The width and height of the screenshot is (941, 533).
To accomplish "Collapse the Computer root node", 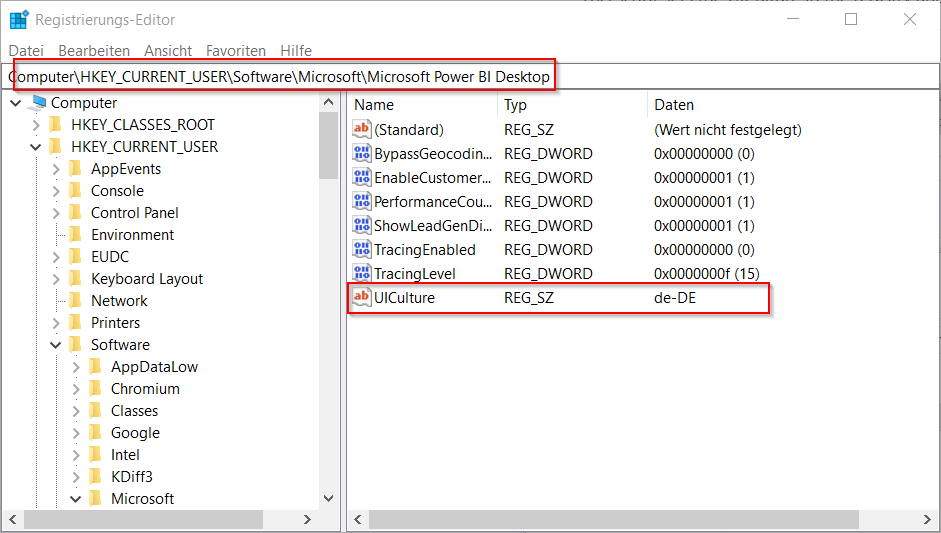I will pyautogui.click(x=16, y=103).
